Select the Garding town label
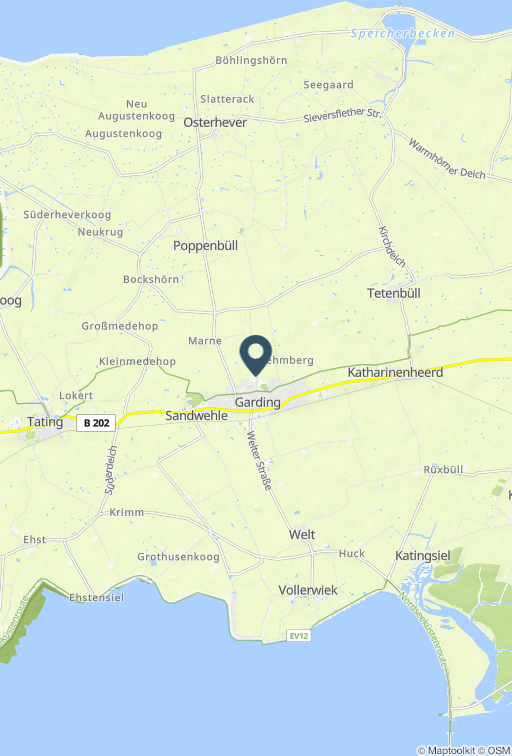Image resolution: width=512 pixels, height=756 pixels. pyautogui.click(x=257, y=402)
